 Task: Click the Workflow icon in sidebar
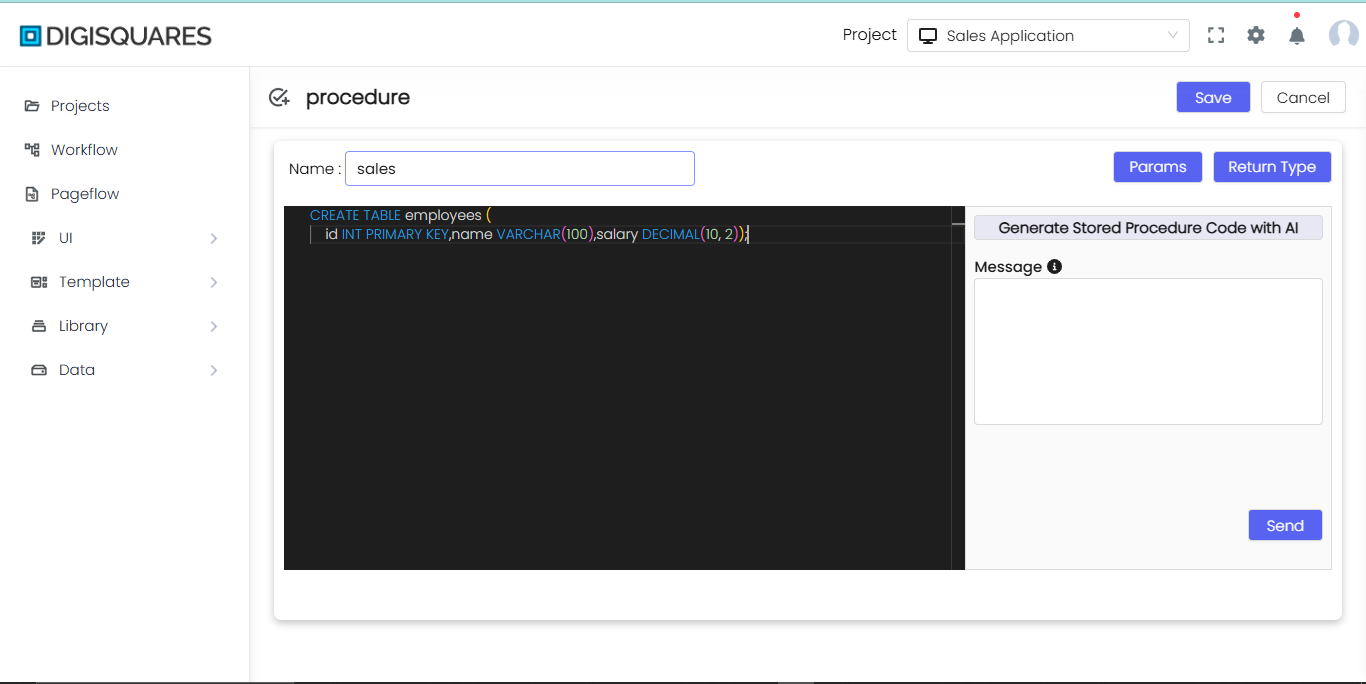tap(32, 150)
